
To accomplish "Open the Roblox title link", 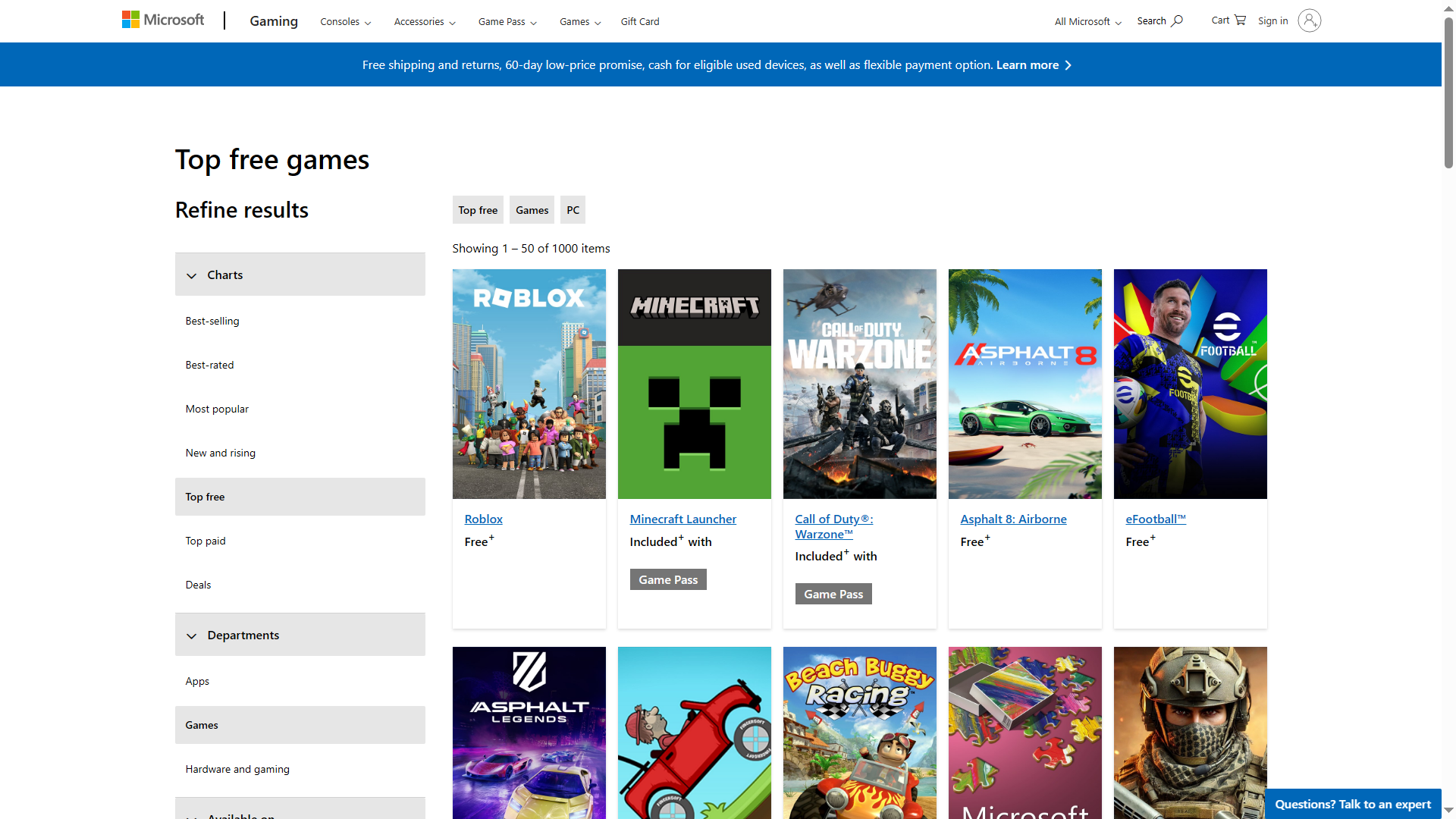I will (484, 519).
